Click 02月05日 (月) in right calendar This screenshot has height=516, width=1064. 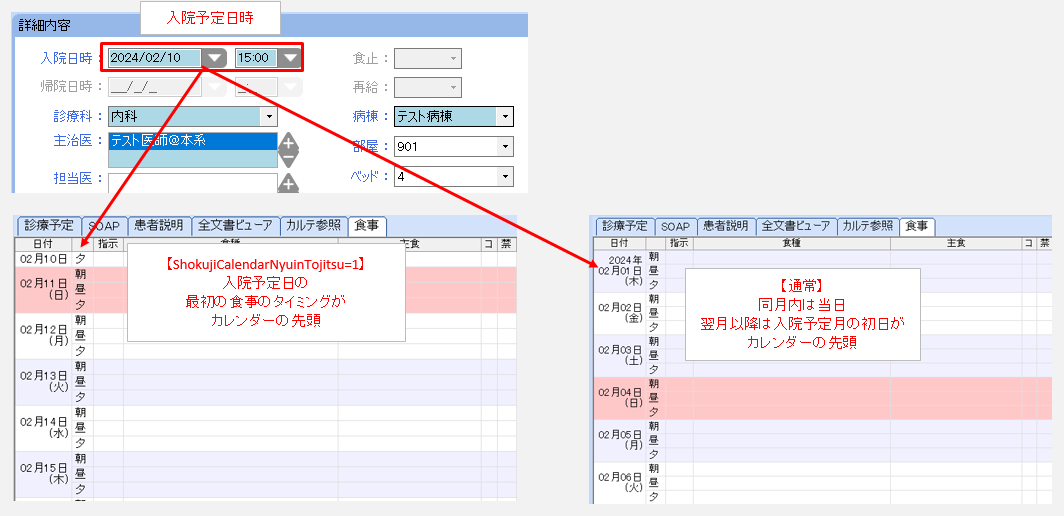[620, 440]
